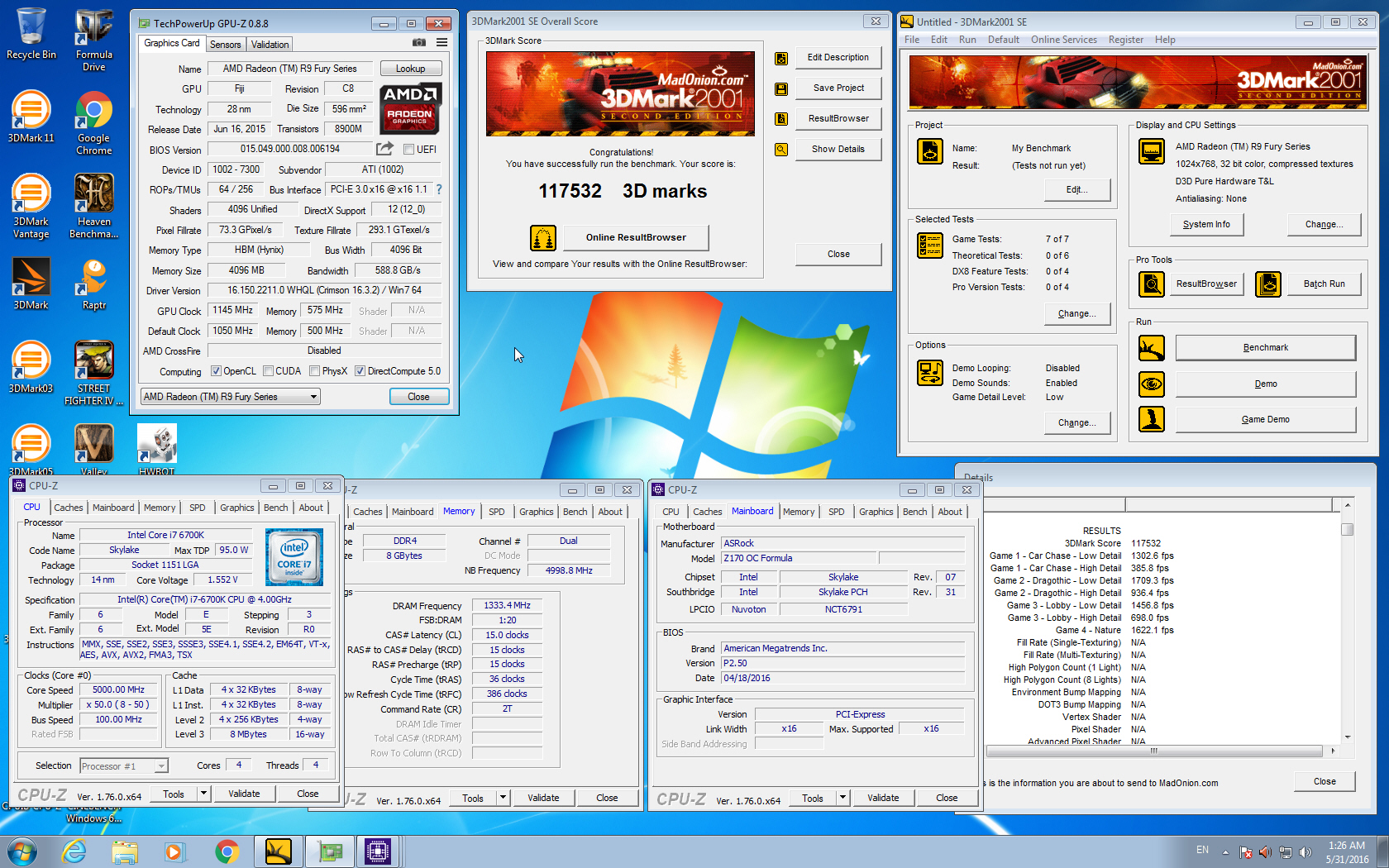Switch to Sensors tab in GPU-Z

point(225,45)
